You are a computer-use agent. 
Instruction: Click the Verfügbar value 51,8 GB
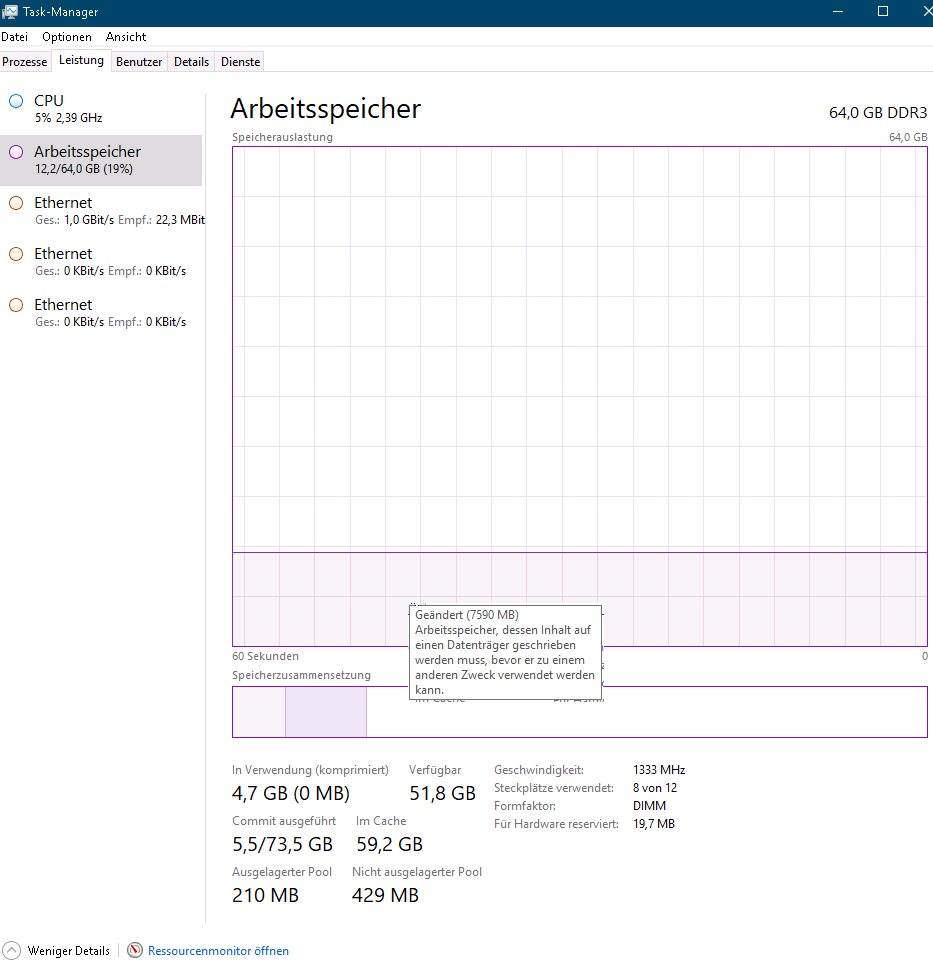click(442, 793)
